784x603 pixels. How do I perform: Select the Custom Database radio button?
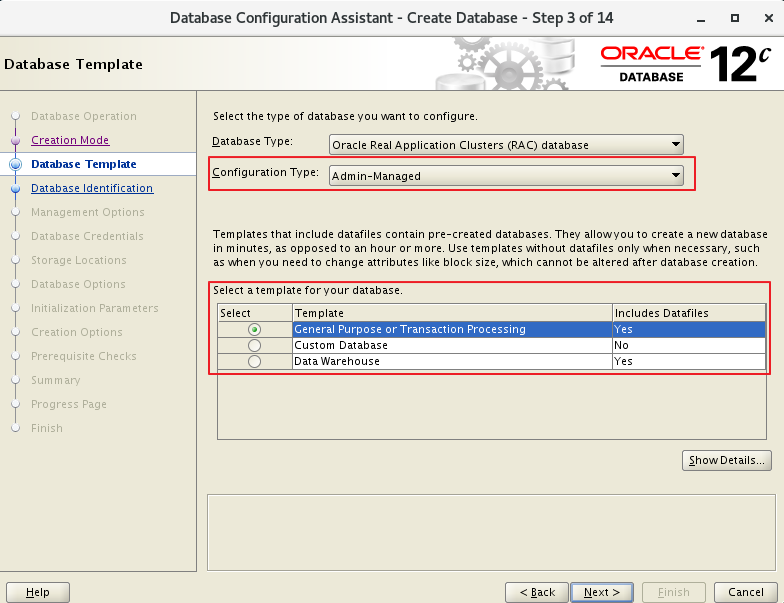[x=254, y=345]
